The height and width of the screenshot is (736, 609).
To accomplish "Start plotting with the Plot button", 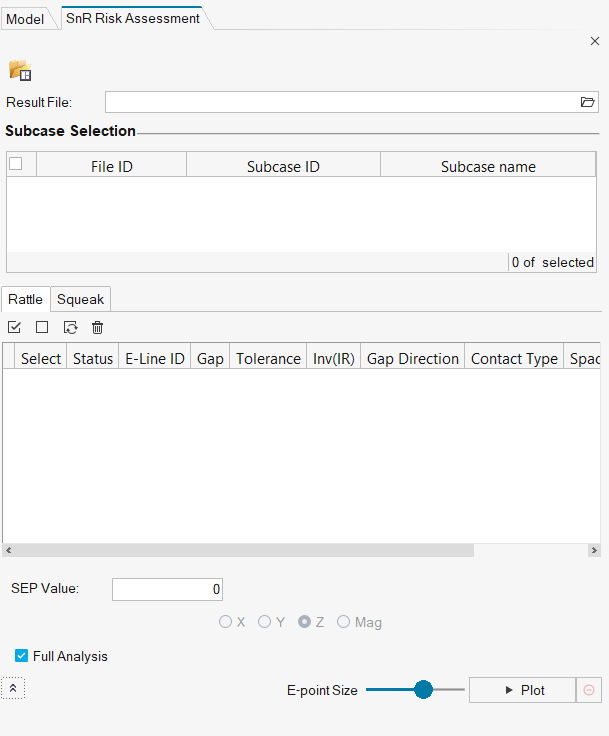I will [x=522, y=690].
